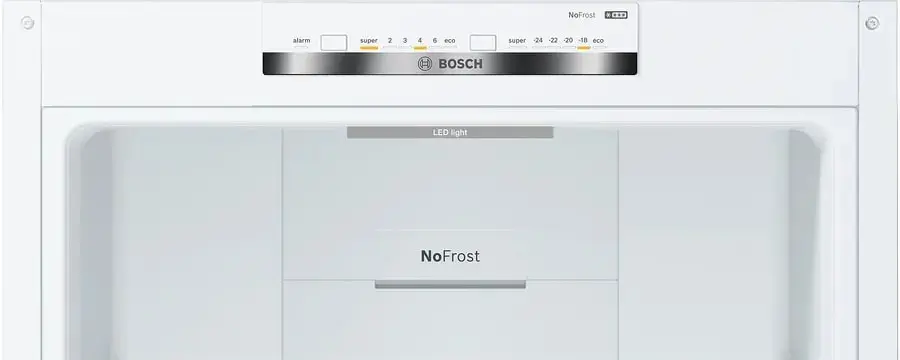This screenshot has height=360, width=900.
Task: Select the freezer super freezing setting
Action: point(517,41)
